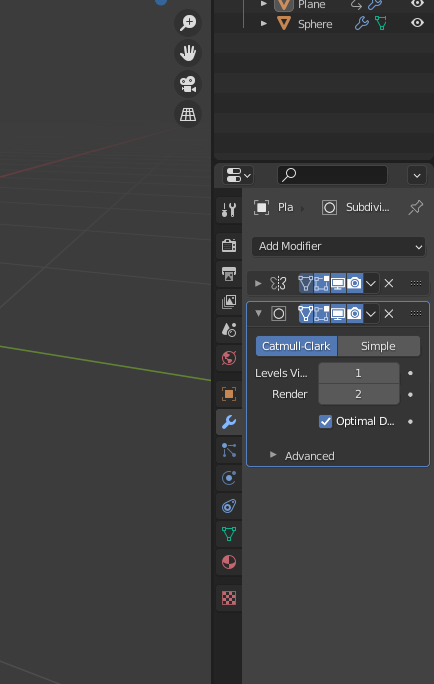Open the Texture properties checker icon

click(x=229, y=598)
